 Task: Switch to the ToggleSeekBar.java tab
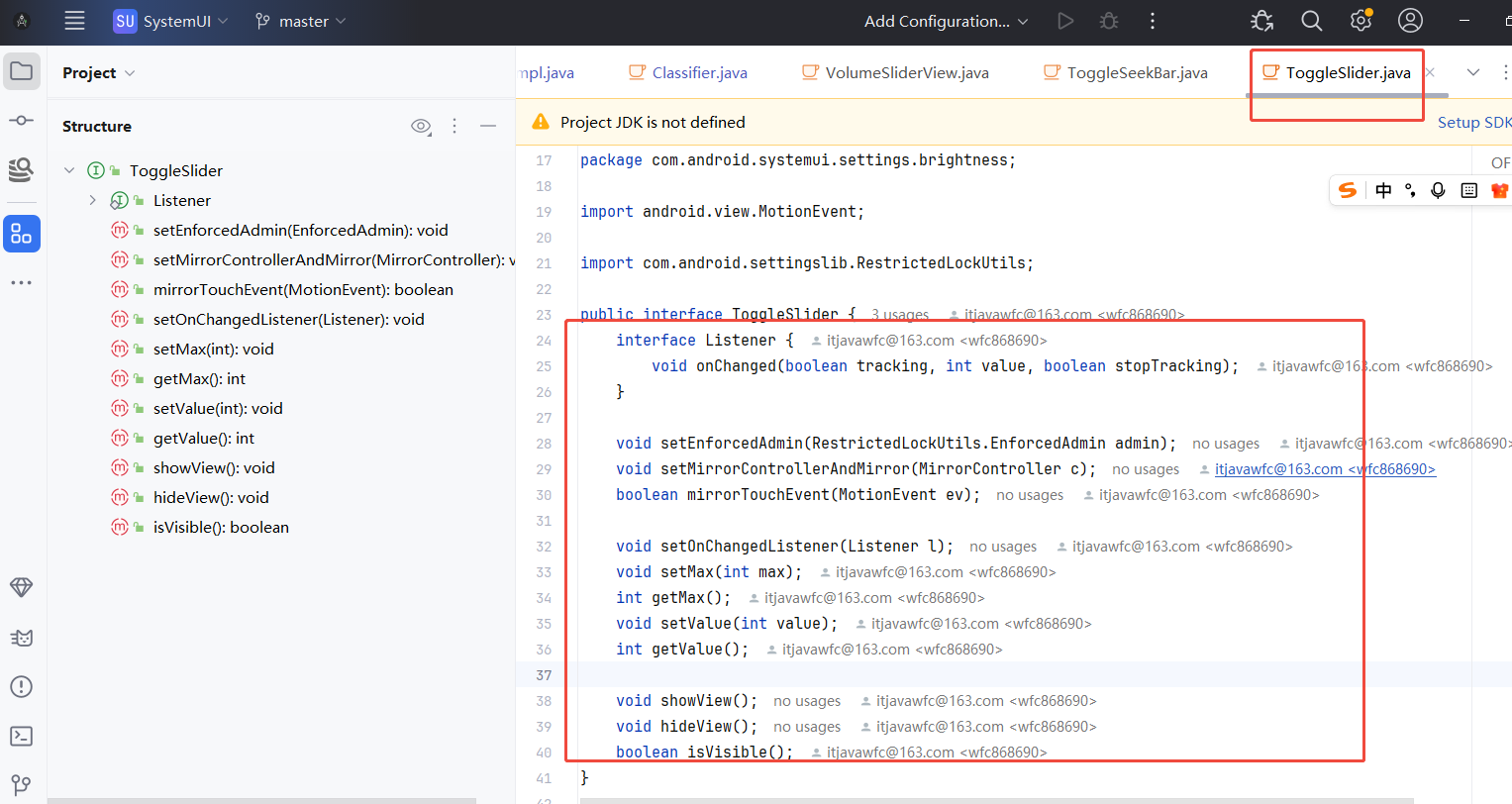pos(1126,72)
